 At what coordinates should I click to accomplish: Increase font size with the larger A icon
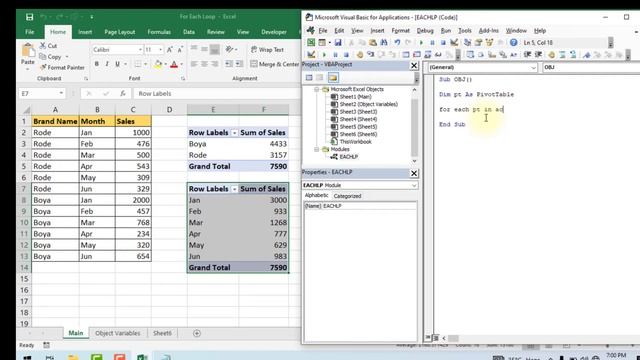coord(169,49)
